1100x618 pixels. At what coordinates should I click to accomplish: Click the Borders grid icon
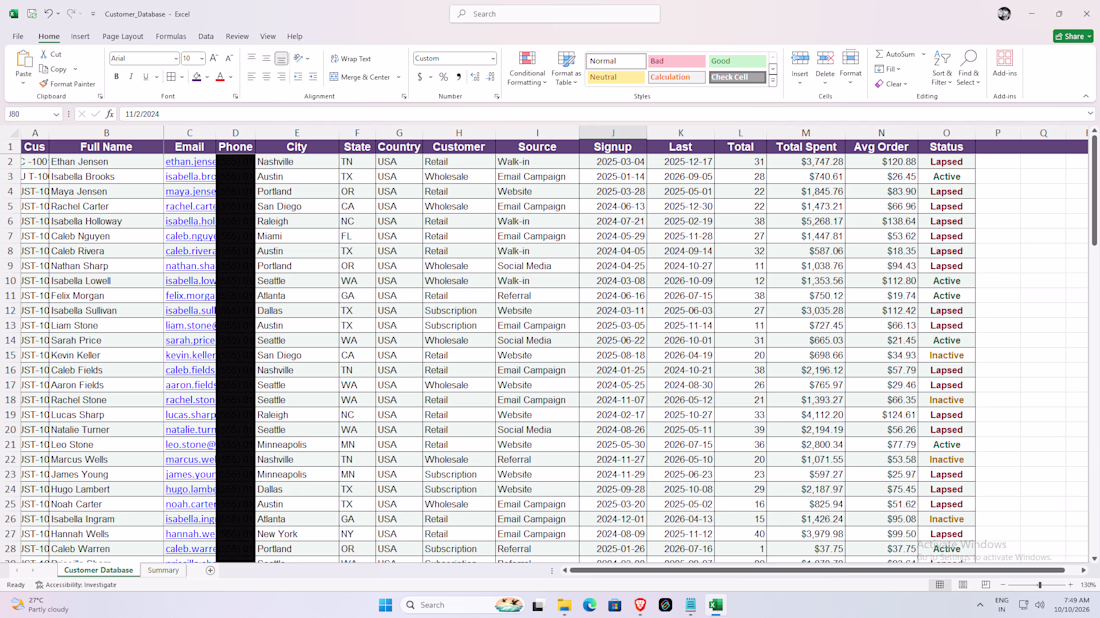[170, 77]
